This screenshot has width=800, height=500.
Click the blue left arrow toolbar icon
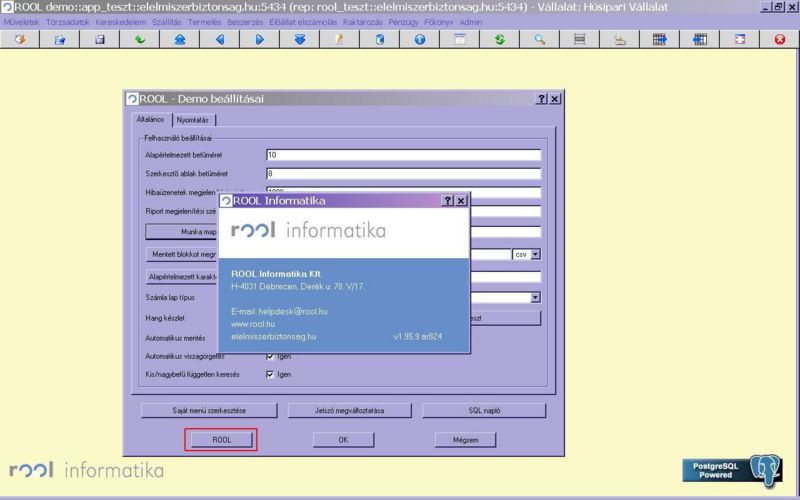tap(219, 40)
